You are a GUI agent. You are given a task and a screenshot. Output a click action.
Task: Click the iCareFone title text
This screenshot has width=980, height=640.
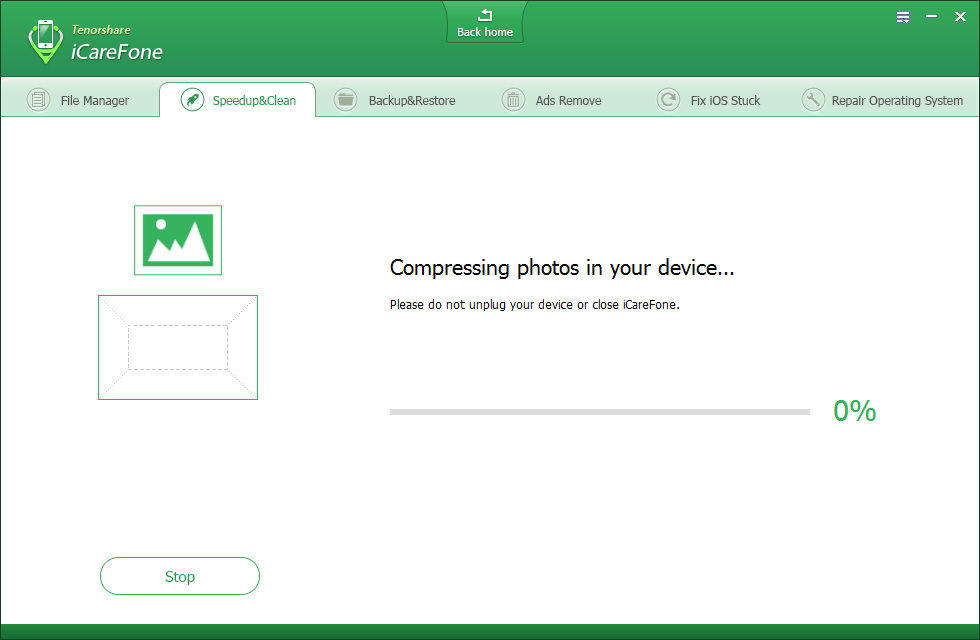tap(117, 52)
